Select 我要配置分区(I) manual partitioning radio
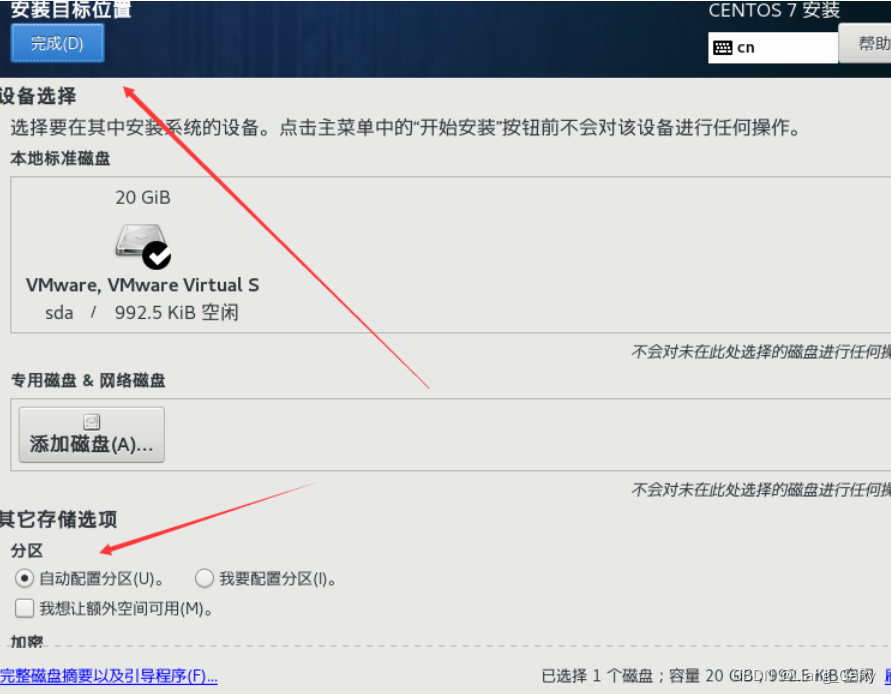 tap(204, 579)
